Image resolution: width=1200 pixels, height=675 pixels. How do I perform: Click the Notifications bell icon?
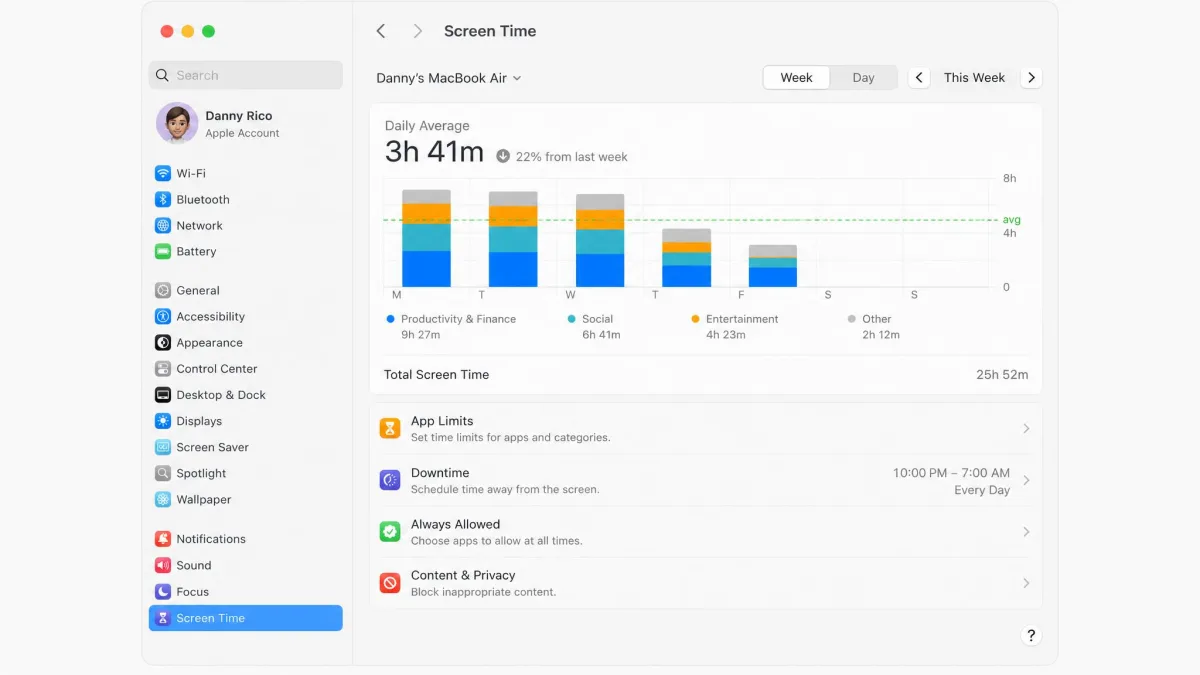163,539
